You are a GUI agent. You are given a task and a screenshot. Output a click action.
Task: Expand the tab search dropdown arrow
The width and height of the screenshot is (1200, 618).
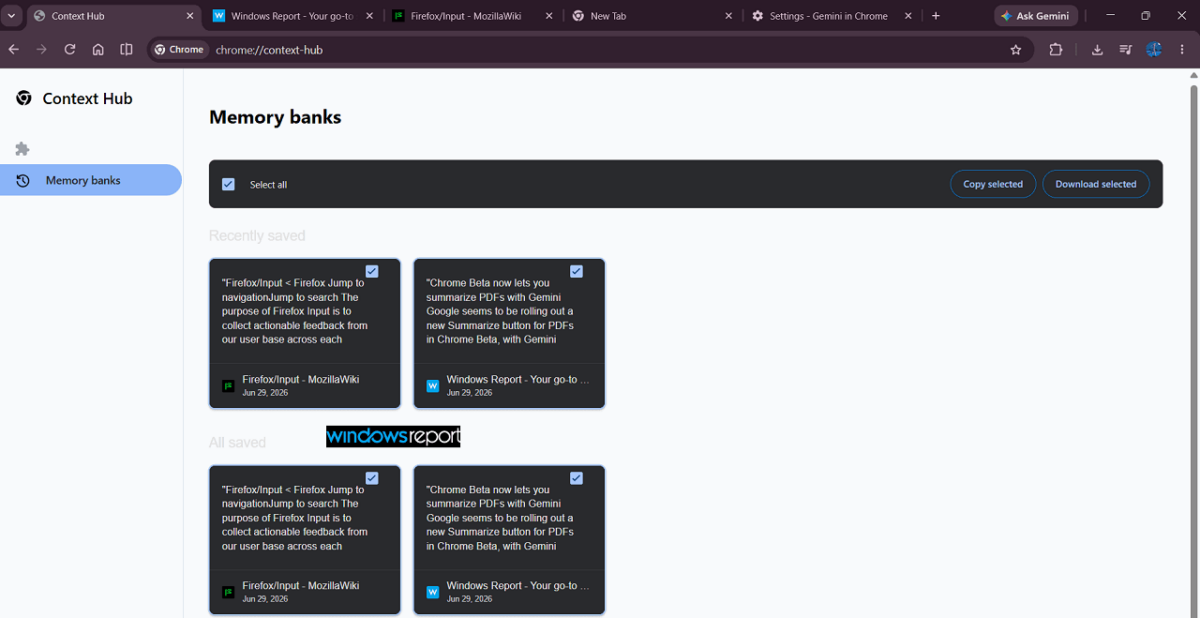11,16
